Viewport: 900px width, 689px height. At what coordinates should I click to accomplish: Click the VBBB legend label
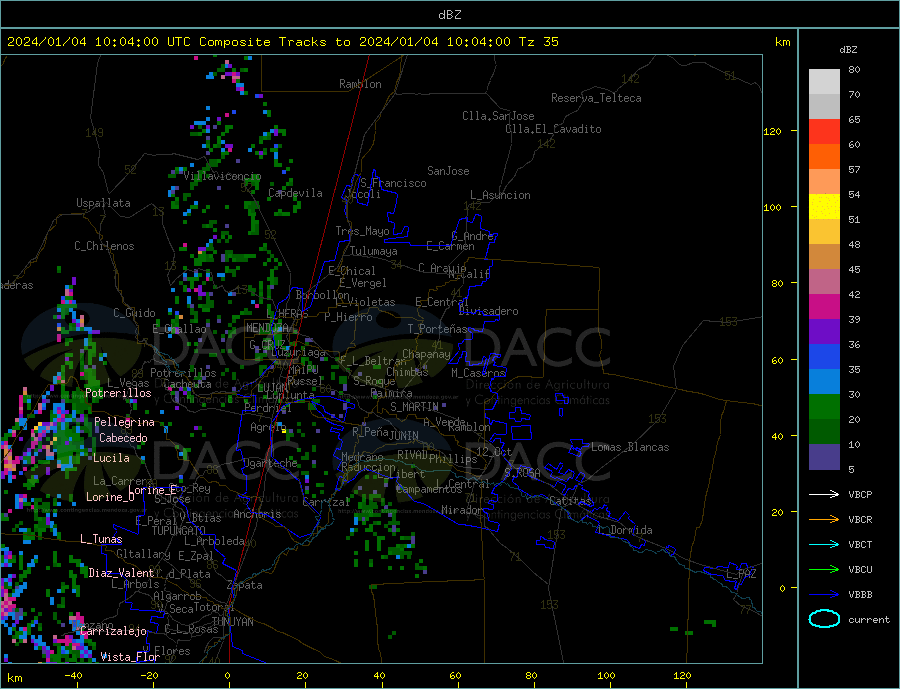(x=860, y=594)
